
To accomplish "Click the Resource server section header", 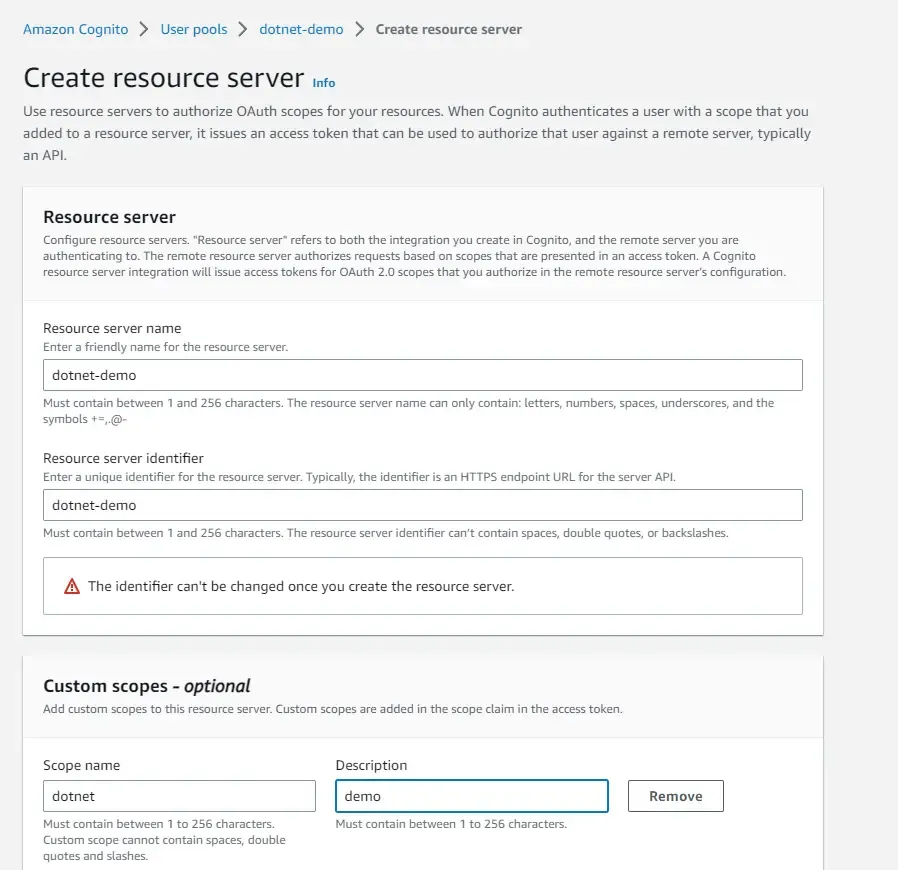I will click(x=109, y=217).
